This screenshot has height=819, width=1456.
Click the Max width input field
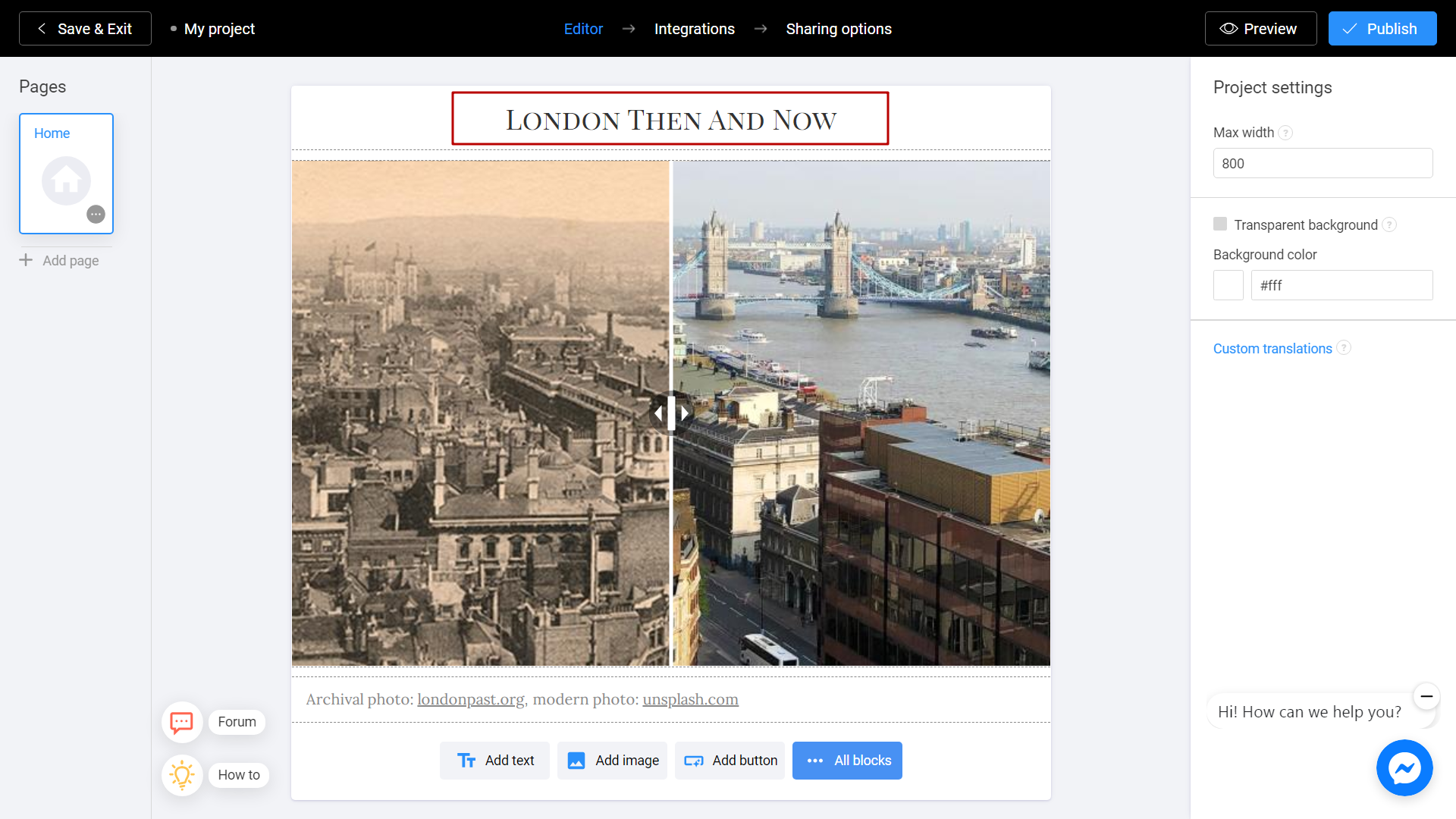pos(1322,163)
